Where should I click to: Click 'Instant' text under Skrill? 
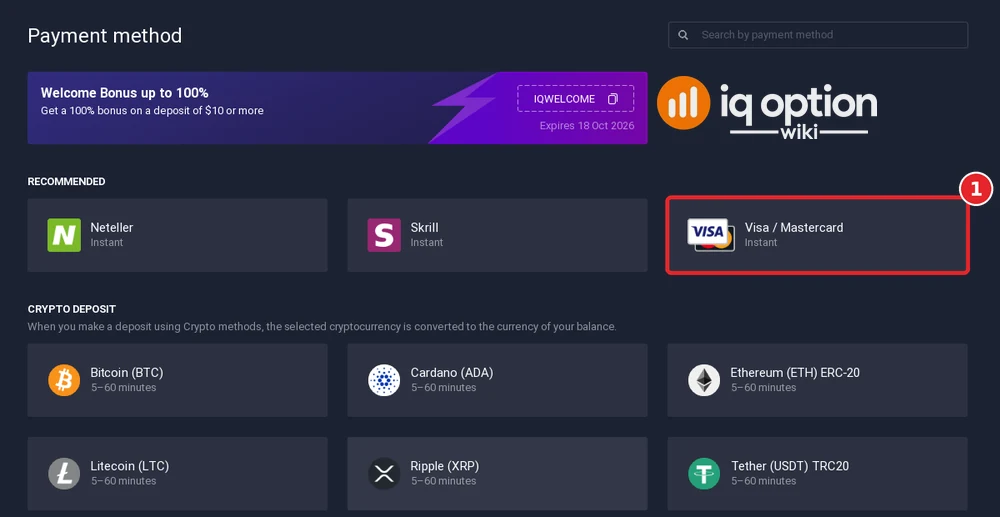point(427,243)
